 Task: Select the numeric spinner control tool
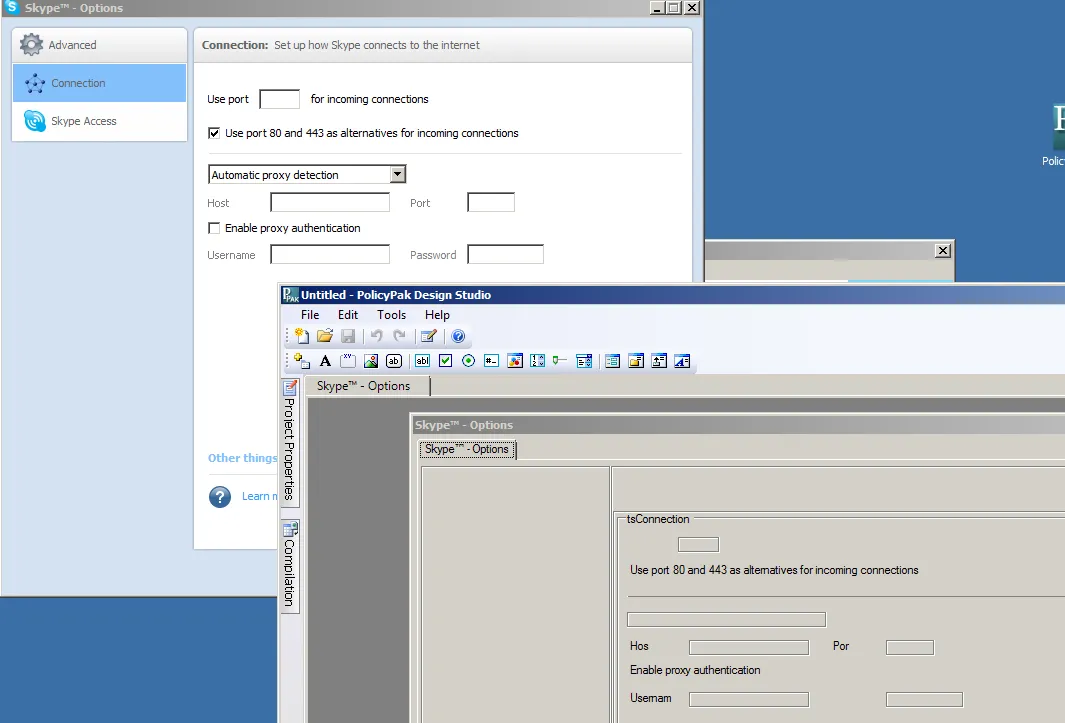537,361
